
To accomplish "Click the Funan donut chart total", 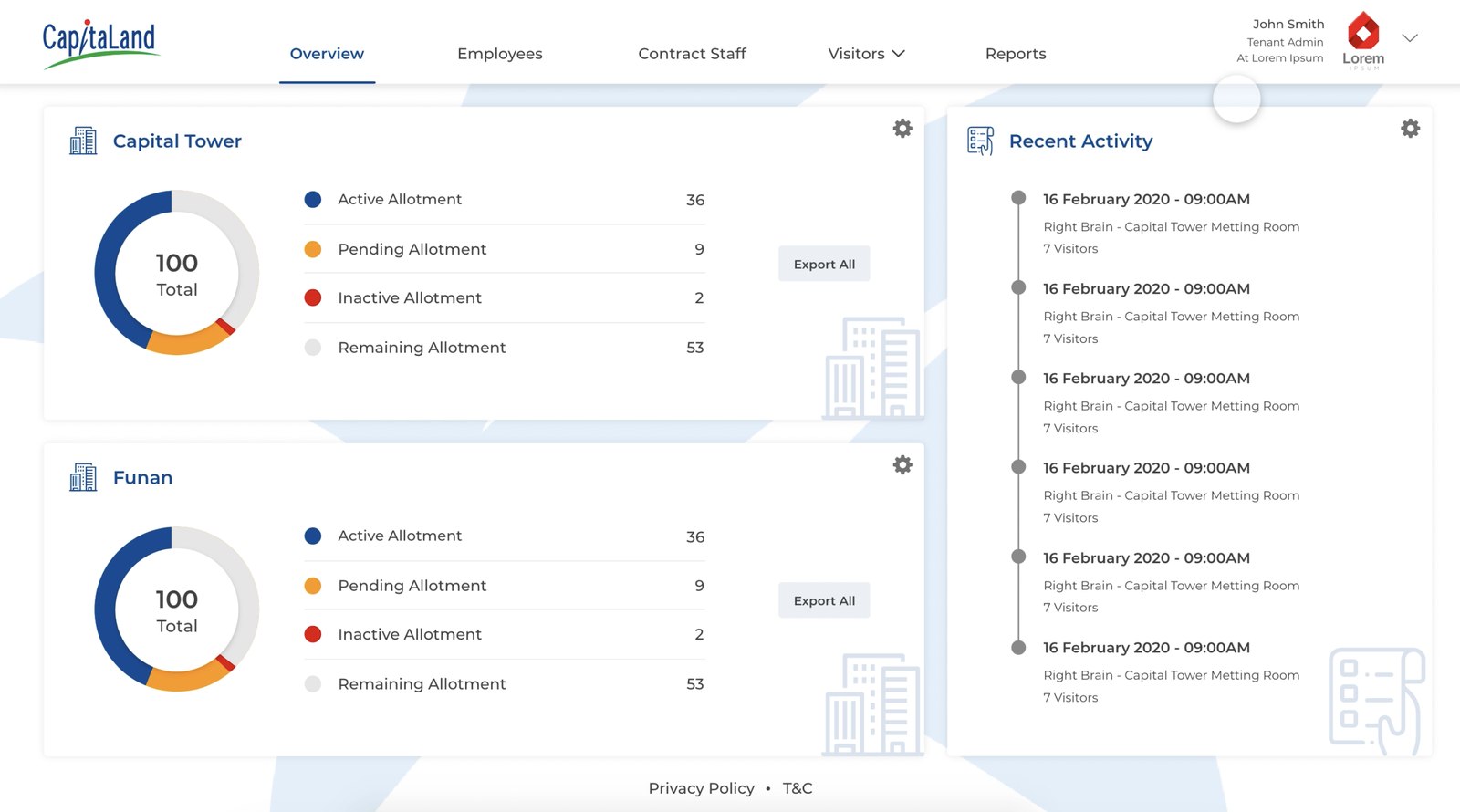I will click(x=177, y=611).
